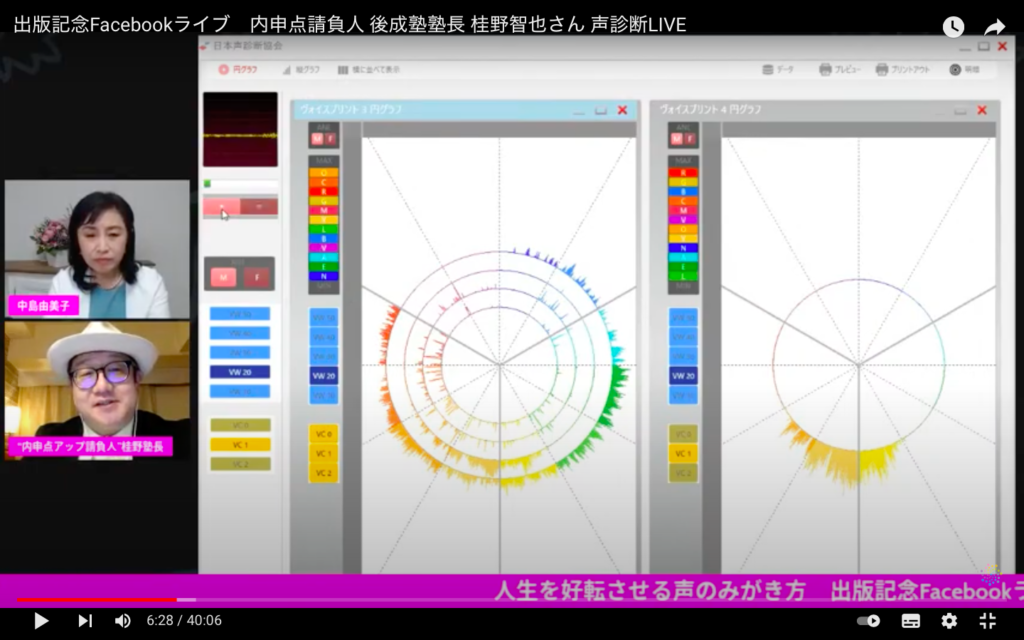Select M in the left panel
Viewport: 1024px width, 640px height.
click(223, 278)
